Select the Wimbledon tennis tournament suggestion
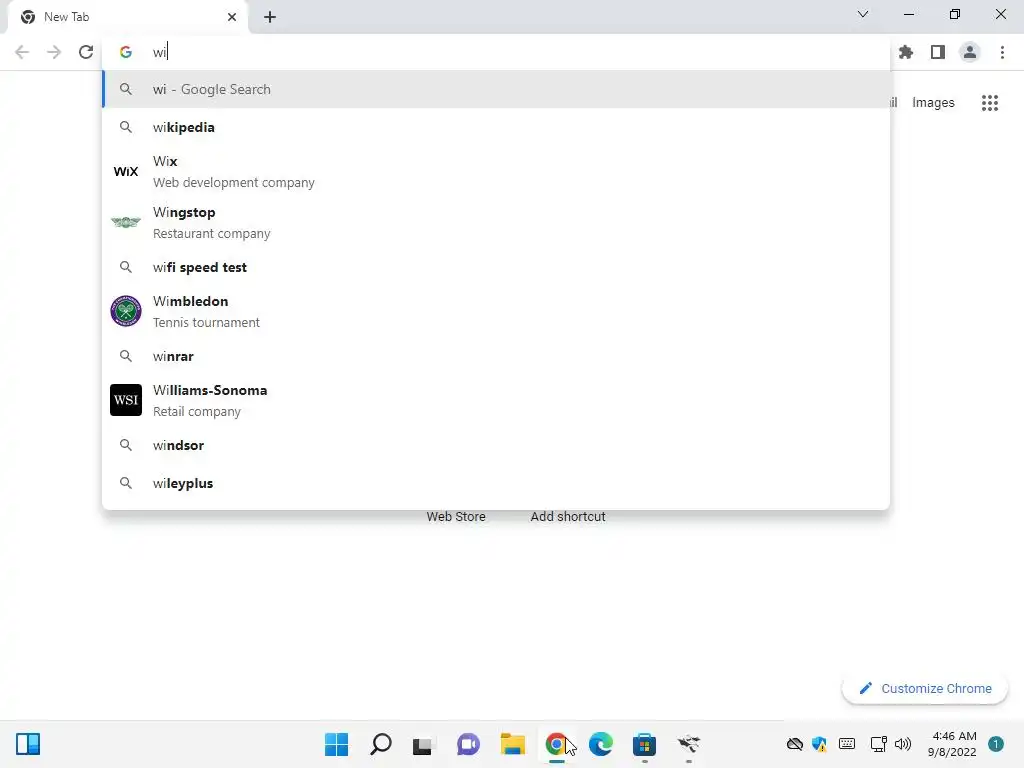Screen dimensions: 1024x768 [496, 312]
